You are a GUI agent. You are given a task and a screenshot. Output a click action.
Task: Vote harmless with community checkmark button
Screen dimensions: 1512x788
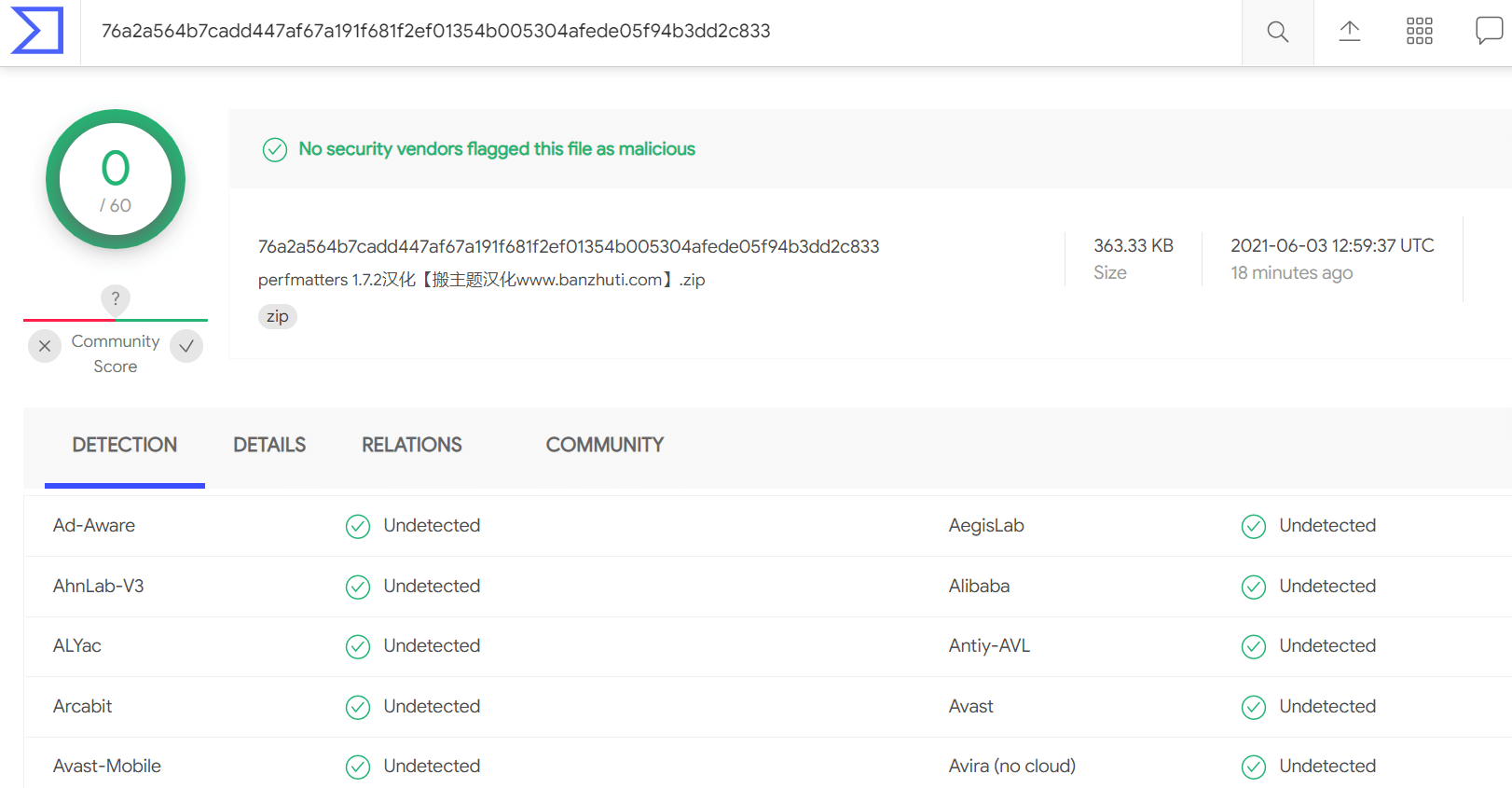[x=186, y=346]
